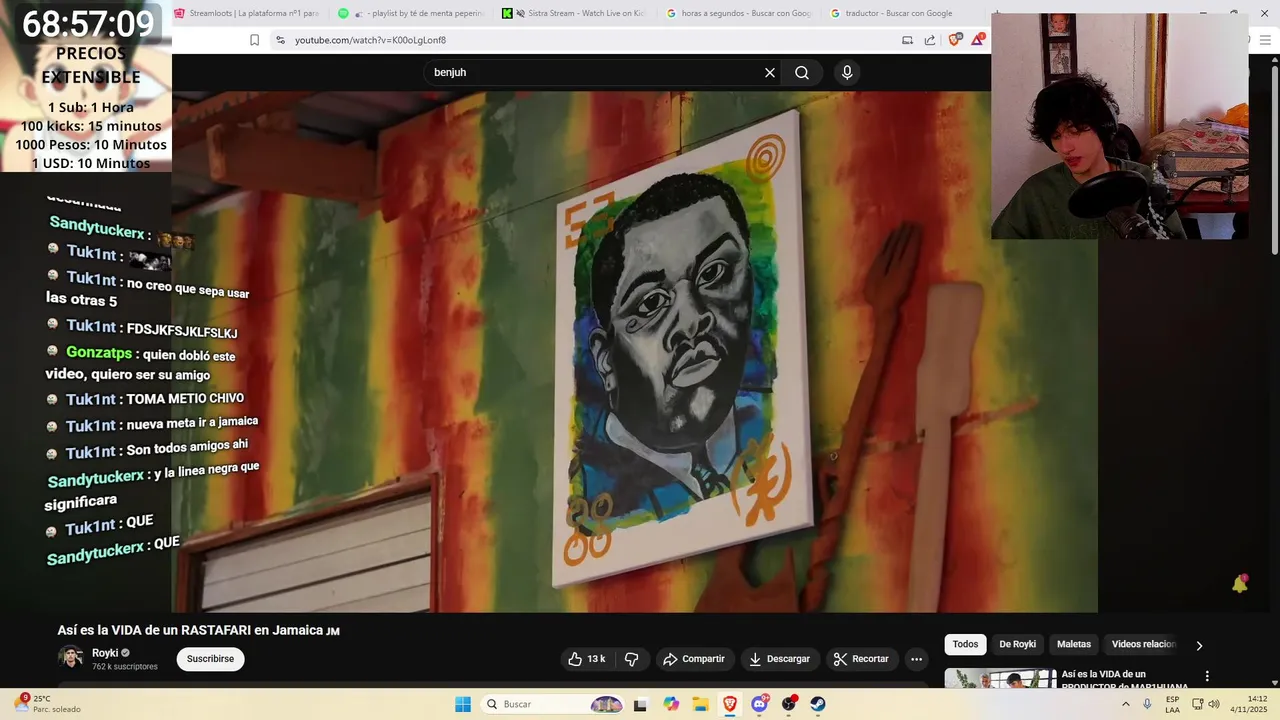This screenshot has height=720, width=1280.
Task: Open more actions three-dot menu under video
Action: point(916,659)
